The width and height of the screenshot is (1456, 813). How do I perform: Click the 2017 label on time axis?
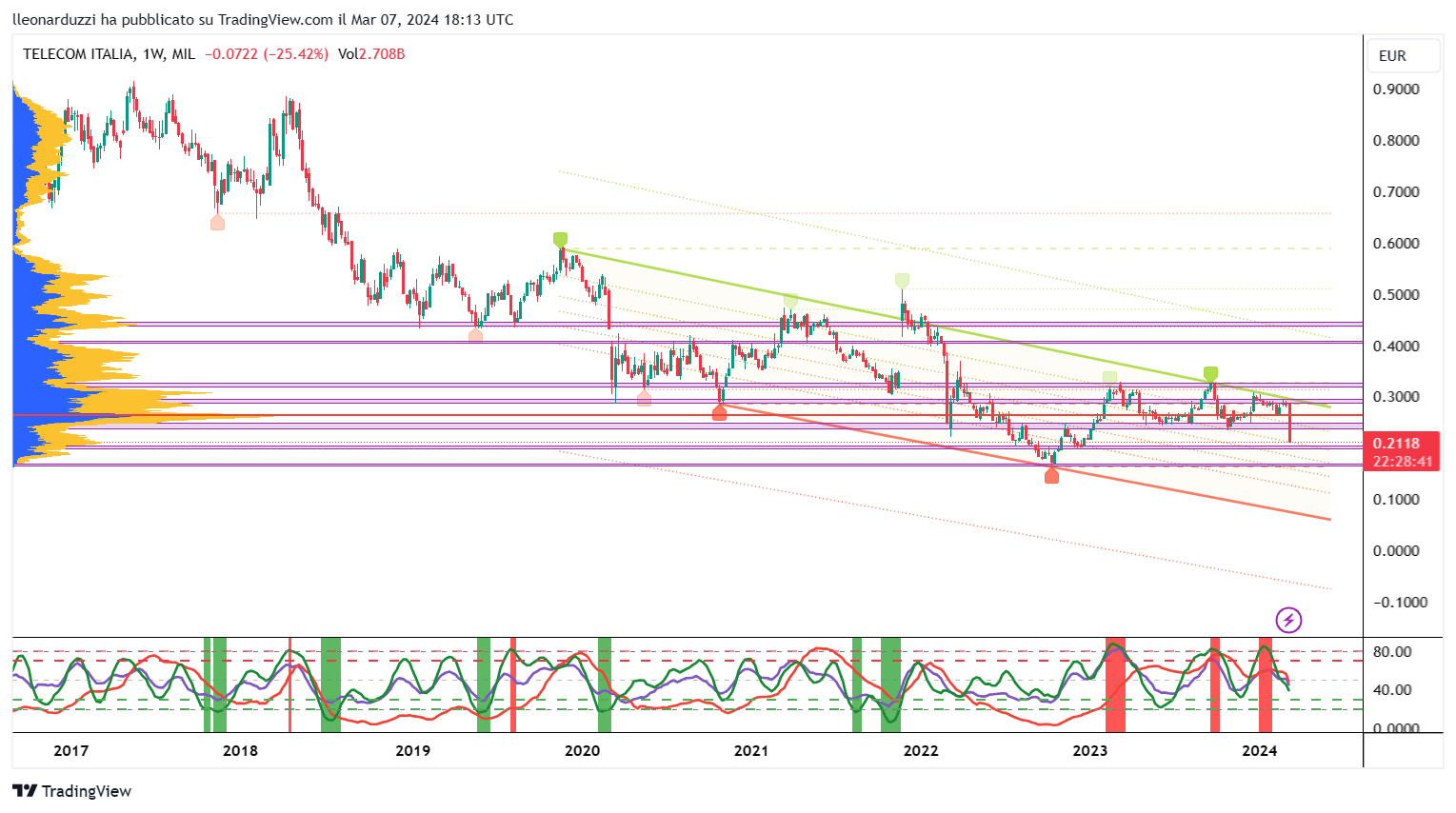click(x=71, y=751)
